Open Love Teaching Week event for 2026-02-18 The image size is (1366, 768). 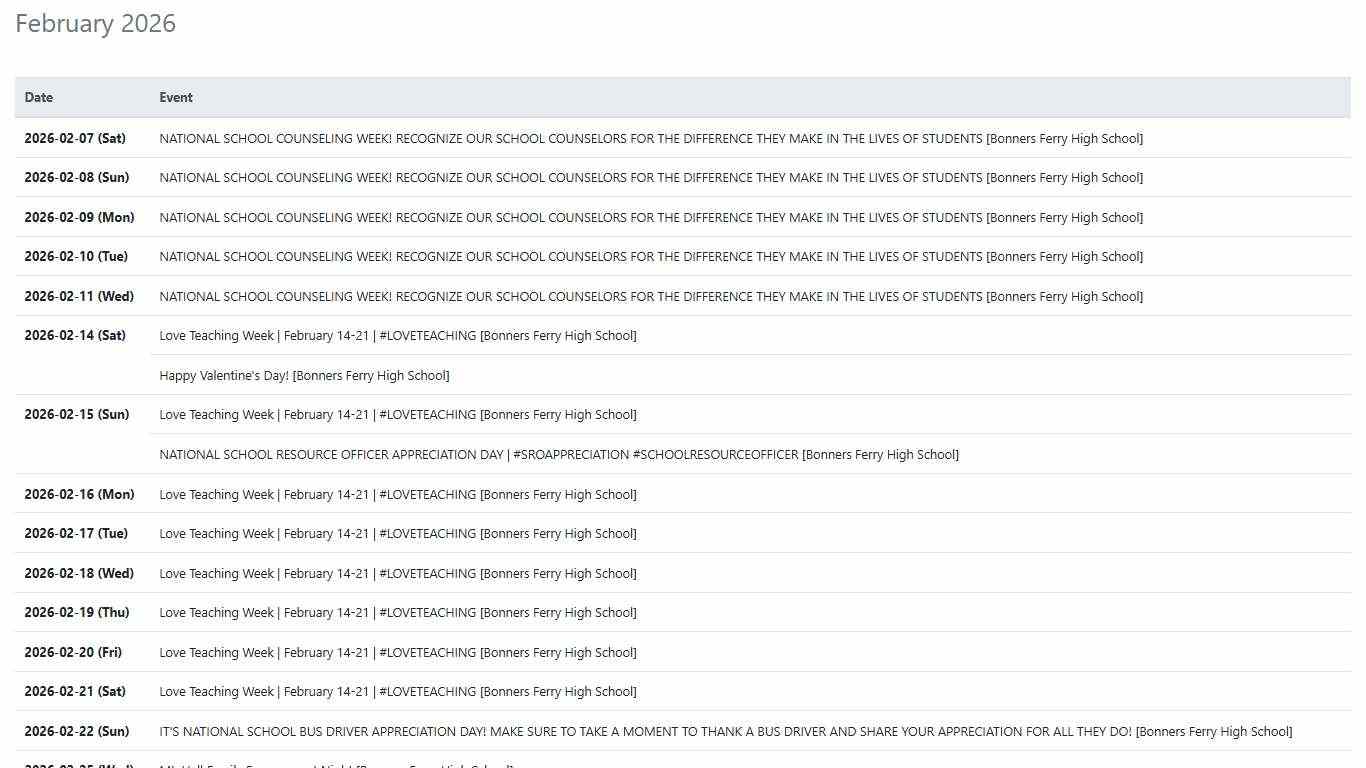click(397, 574)
